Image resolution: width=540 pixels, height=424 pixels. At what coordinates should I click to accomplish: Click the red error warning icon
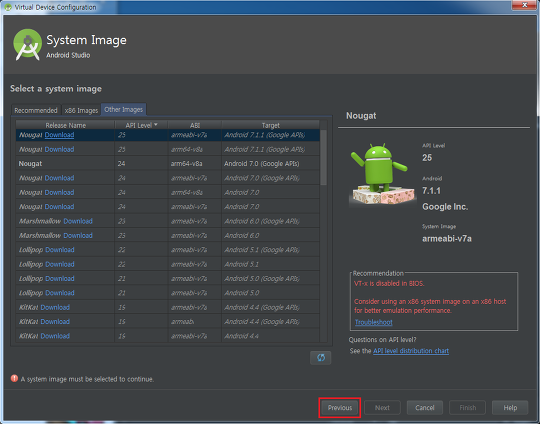(14, 379)
